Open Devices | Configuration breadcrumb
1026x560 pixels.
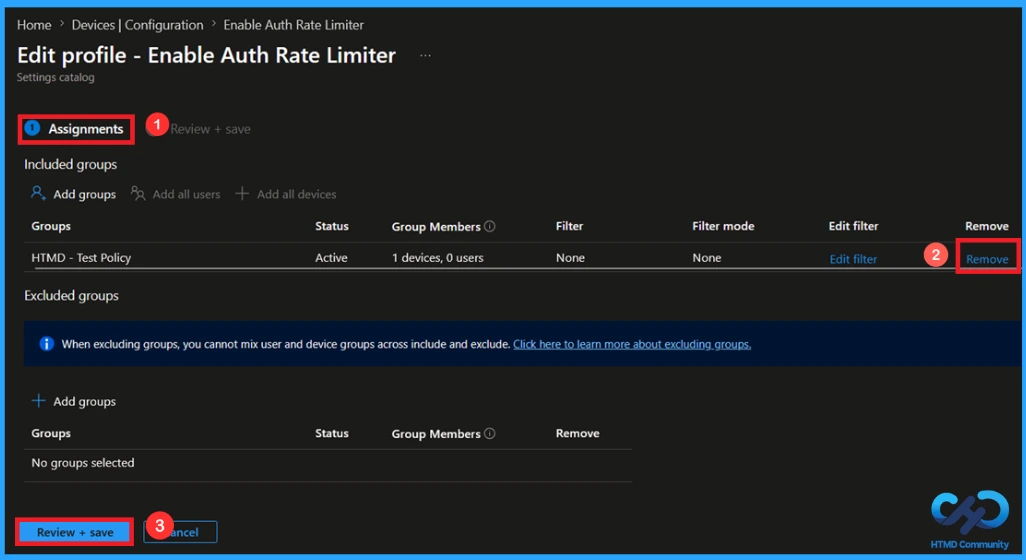tap(137, 25)
